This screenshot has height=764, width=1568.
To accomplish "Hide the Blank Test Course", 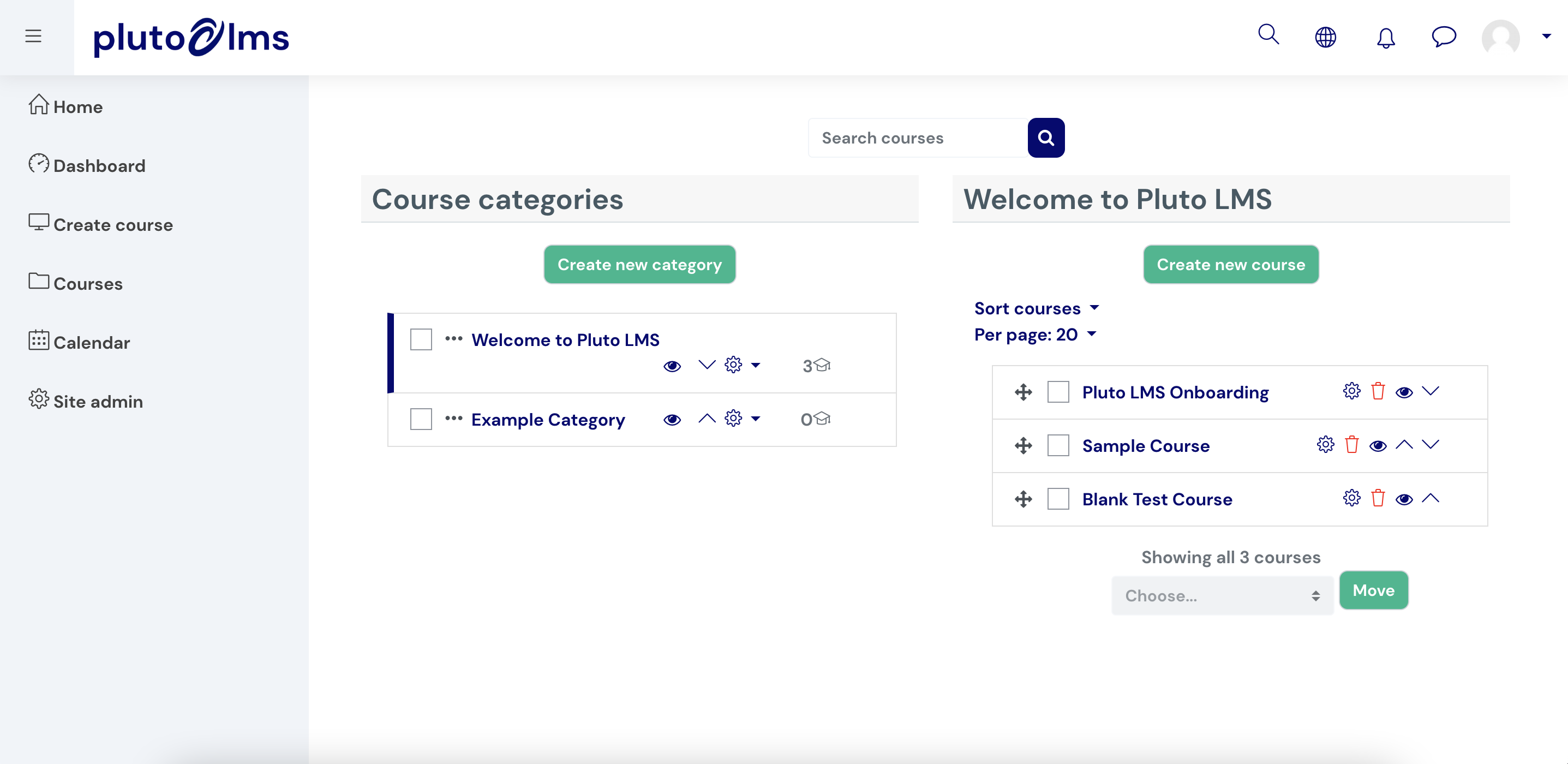I will click(1404, 499).
